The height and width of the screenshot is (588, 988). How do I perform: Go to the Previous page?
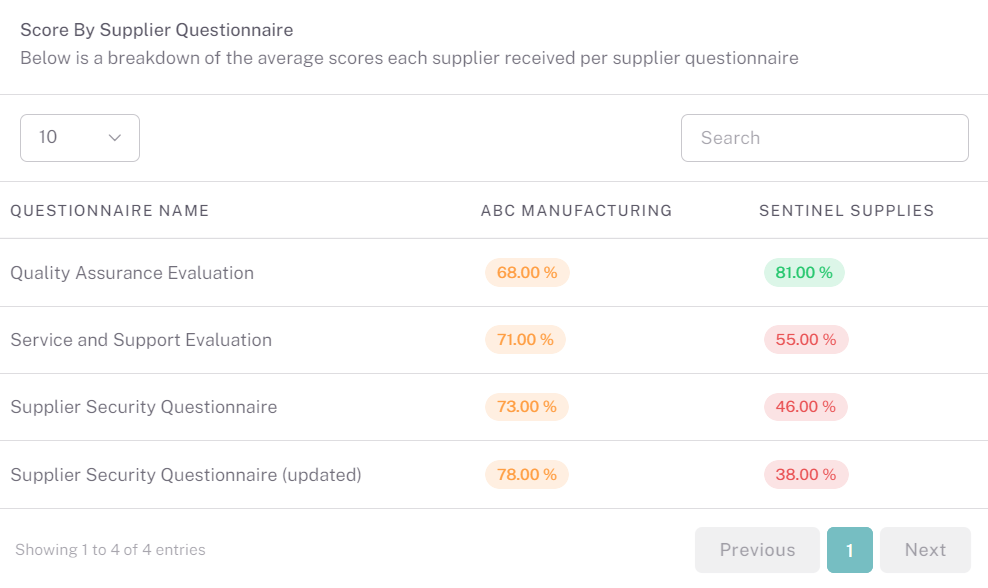[x=757, y=550]
